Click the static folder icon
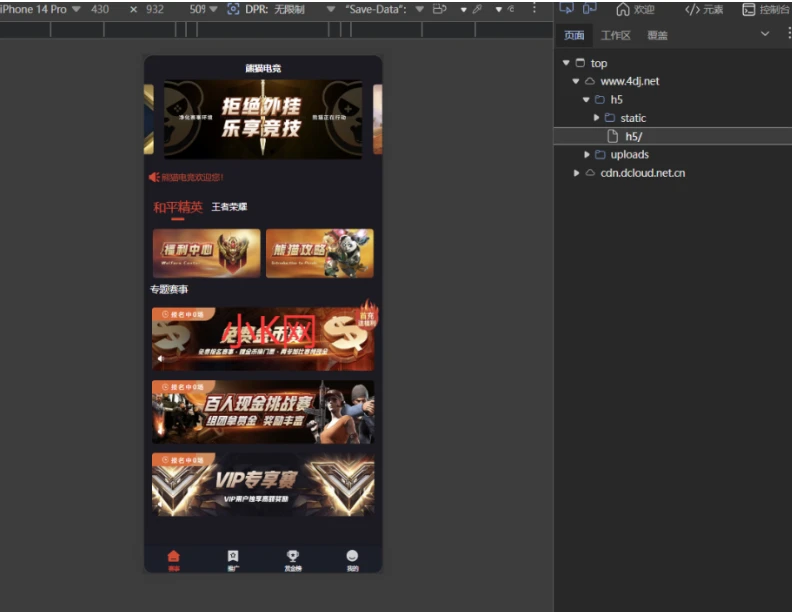The image size is (792, 612). [610, 118]
